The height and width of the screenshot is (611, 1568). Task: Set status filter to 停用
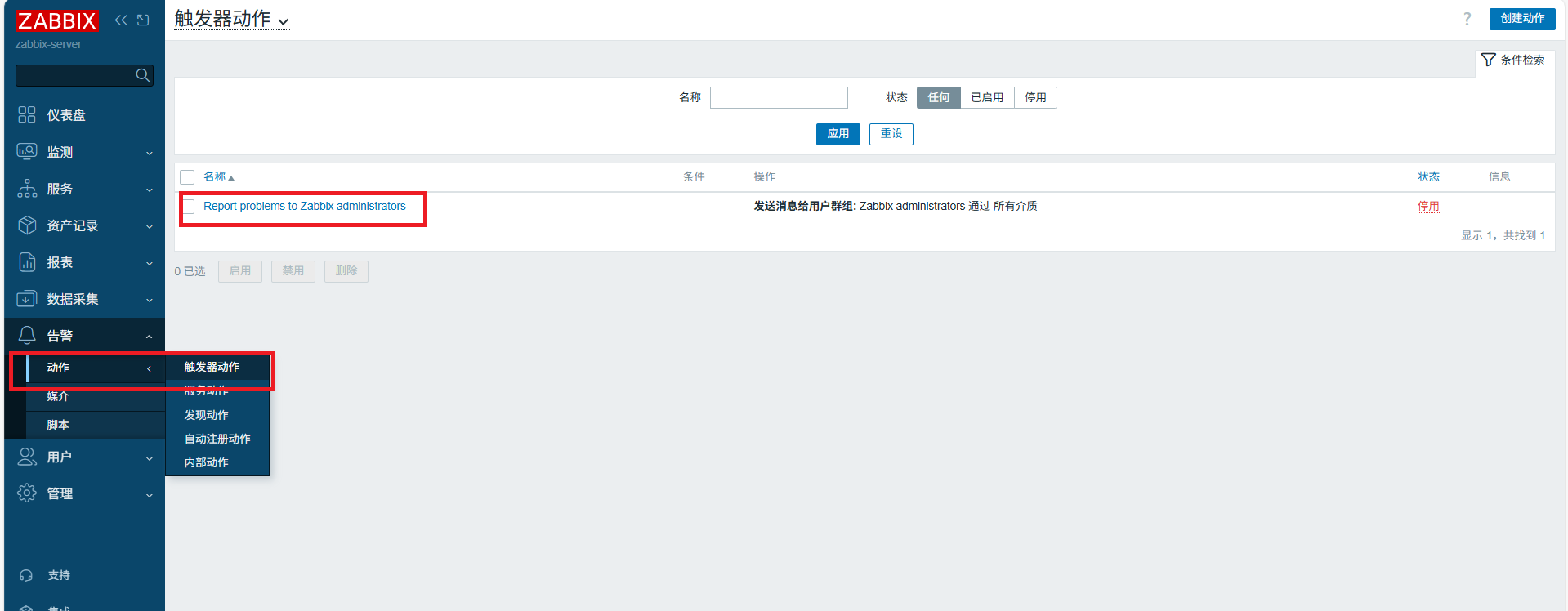1035,97
